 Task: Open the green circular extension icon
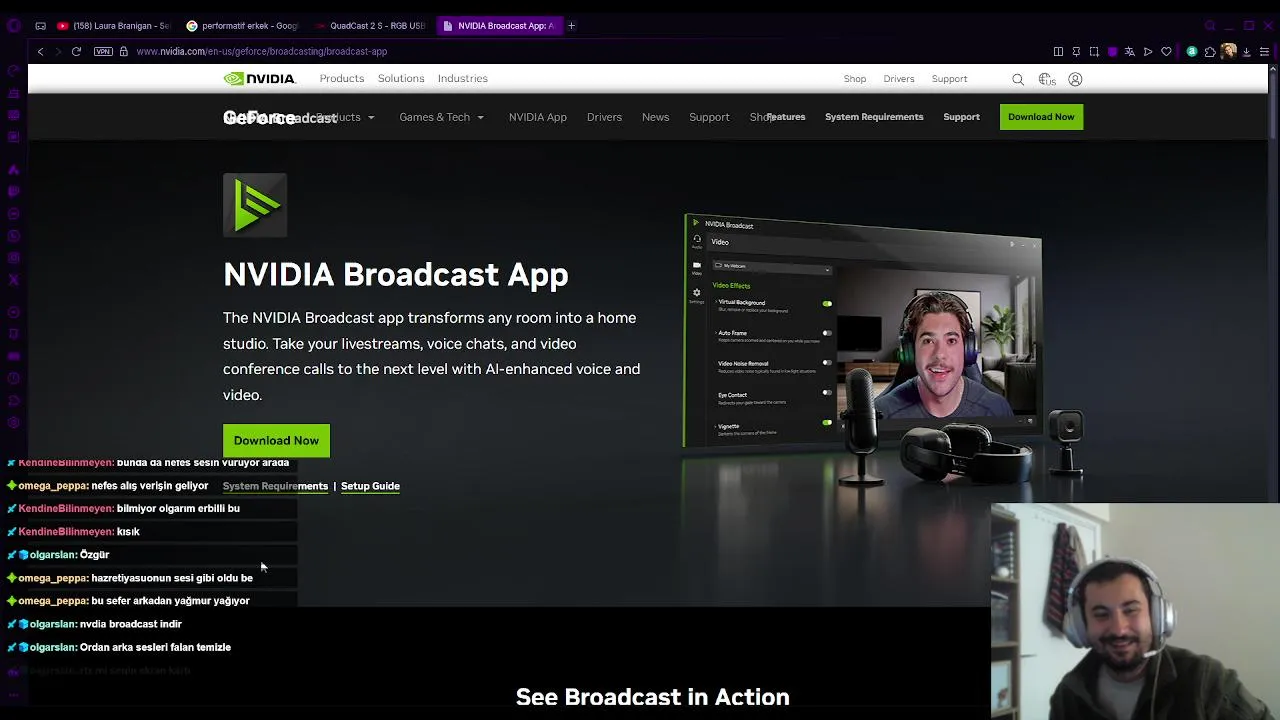(x=1192, y=51)
